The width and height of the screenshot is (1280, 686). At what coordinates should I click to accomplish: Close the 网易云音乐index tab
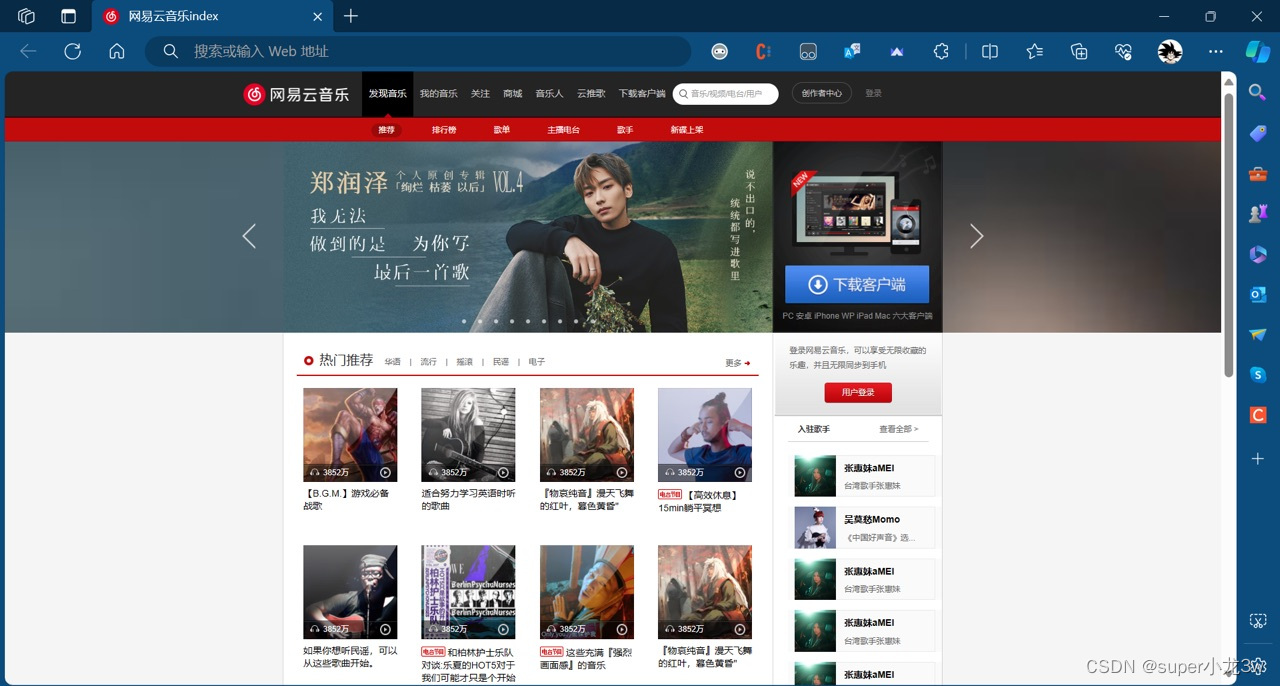(317, 16)
